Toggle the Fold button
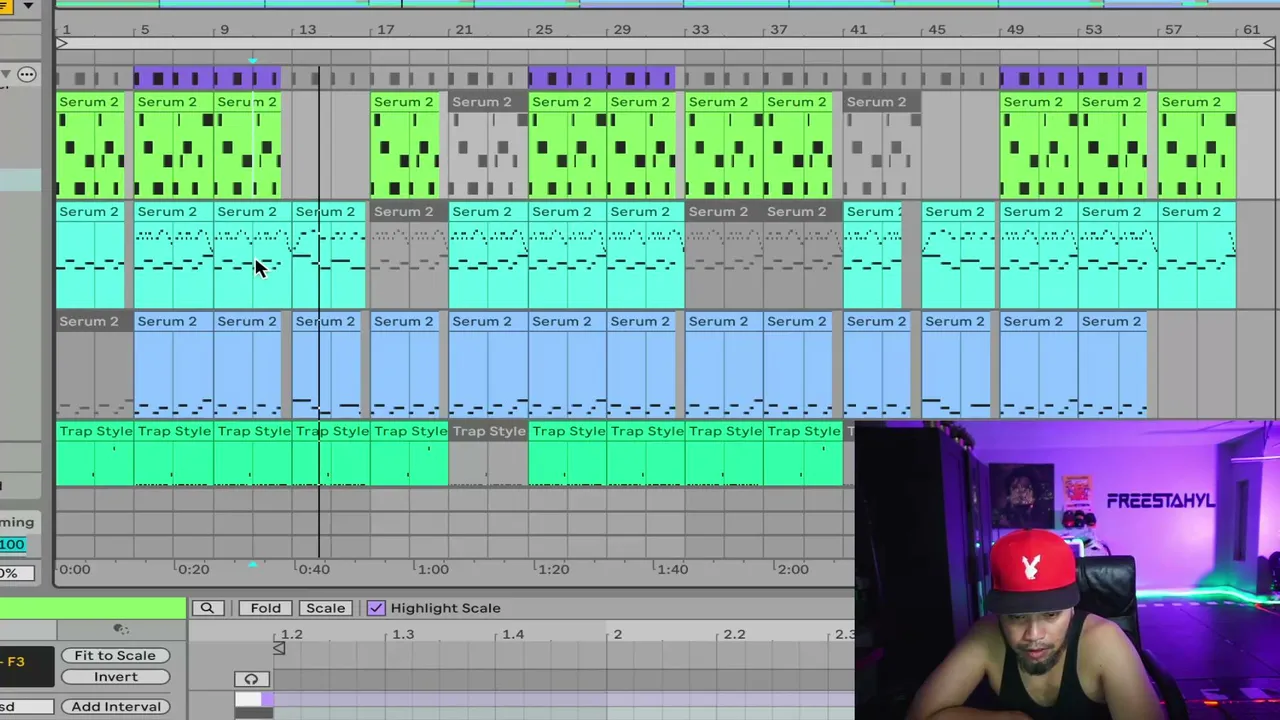1280x720 pixels. (265, 608)
